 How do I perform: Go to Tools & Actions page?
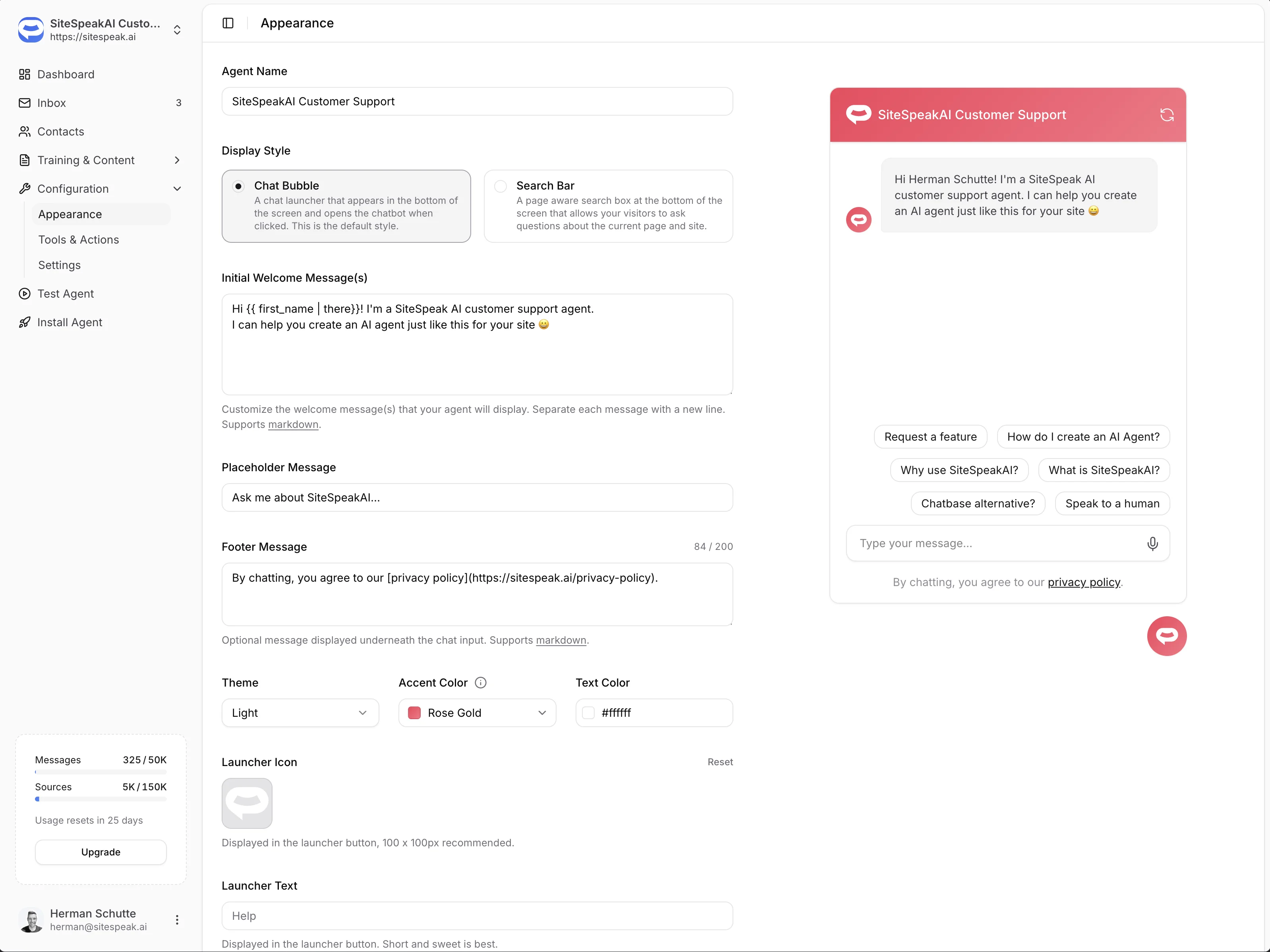tap(79, 240)
